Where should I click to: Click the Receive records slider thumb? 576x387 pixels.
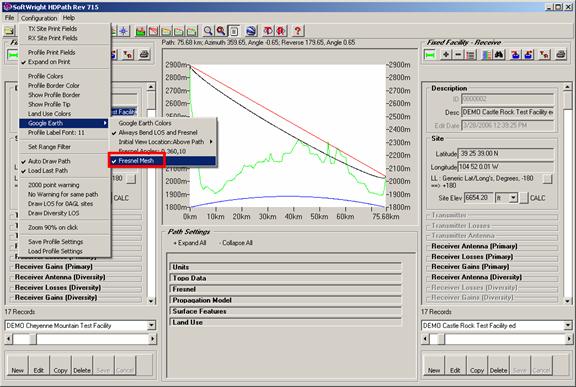(441, 339)
